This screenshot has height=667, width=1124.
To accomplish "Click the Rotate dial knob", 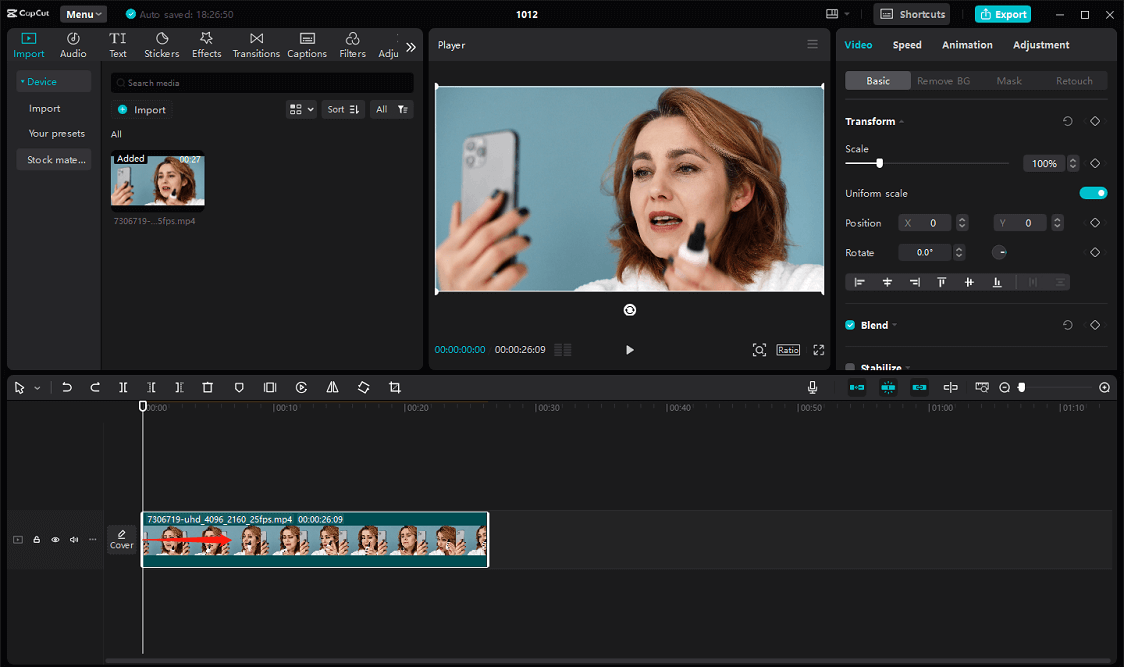I will click(x=999, y=252).
